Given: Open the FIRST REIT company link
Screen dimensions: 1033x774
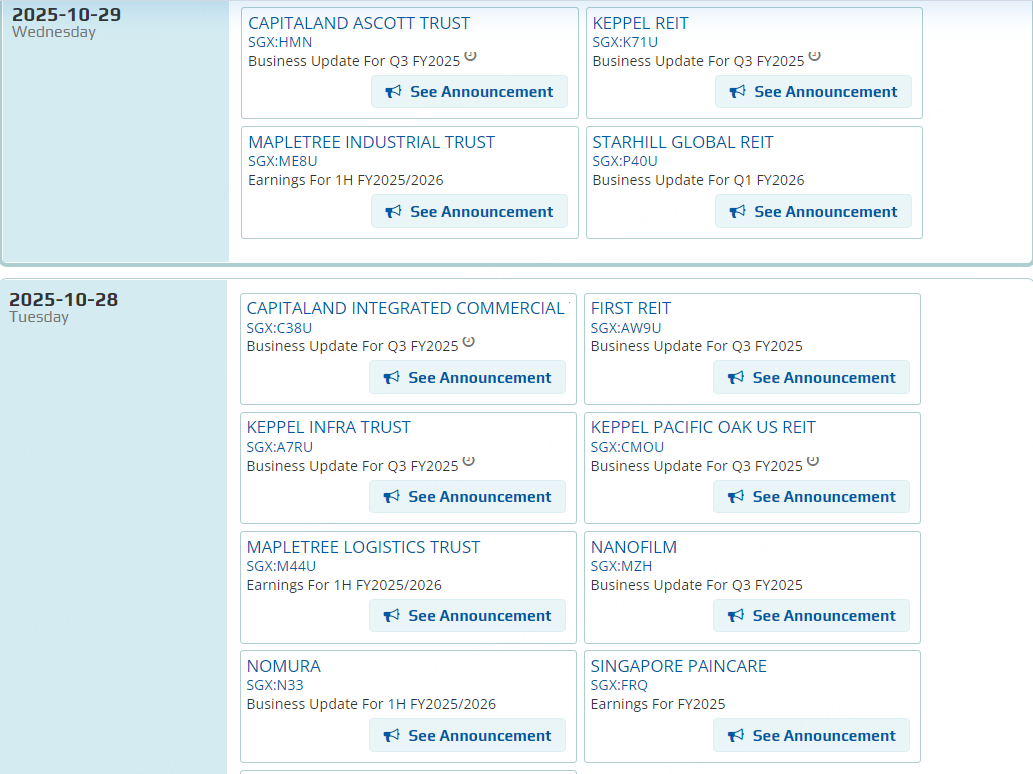Looking at the screenshot, I should (x=630, y=308).
